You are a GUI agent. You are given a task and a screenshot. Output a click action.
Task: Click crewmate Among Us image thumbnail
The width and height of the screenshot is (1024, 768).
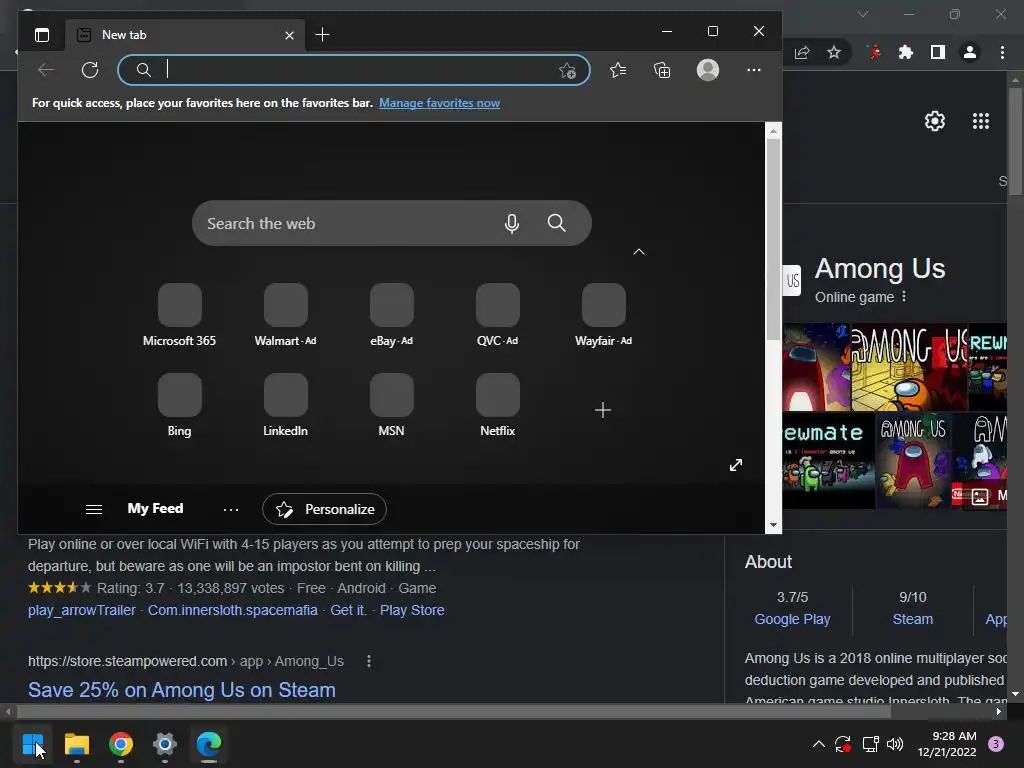(828, 460)
